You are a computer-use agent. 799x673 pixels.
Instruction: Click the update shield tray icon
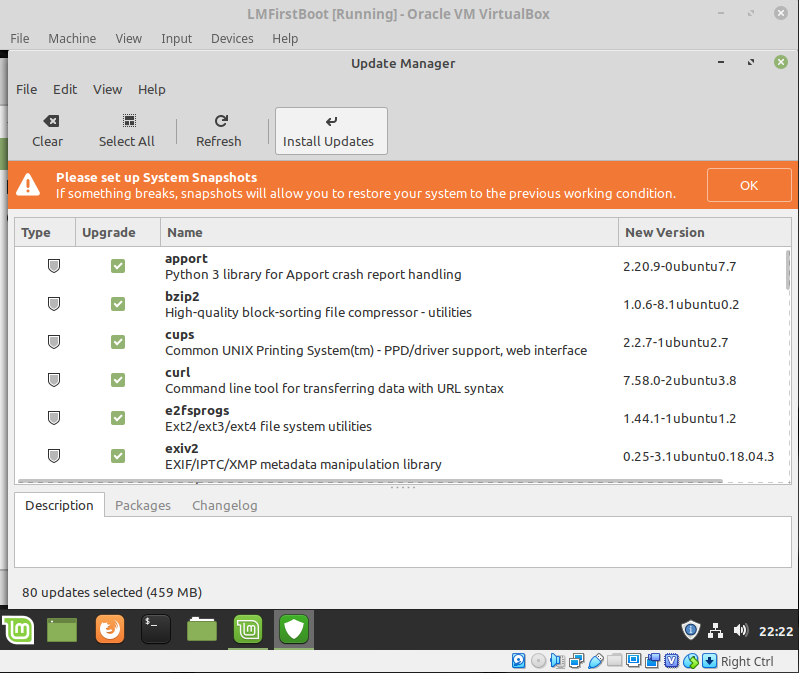click(x=690, y=630)
